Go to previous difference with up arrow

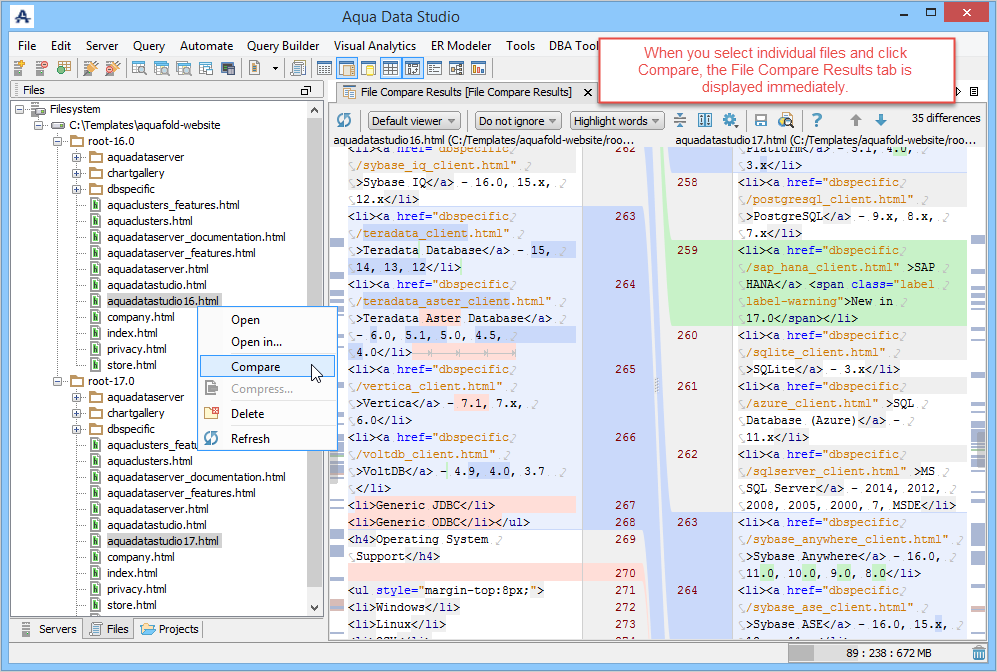[x=856, y=120]
